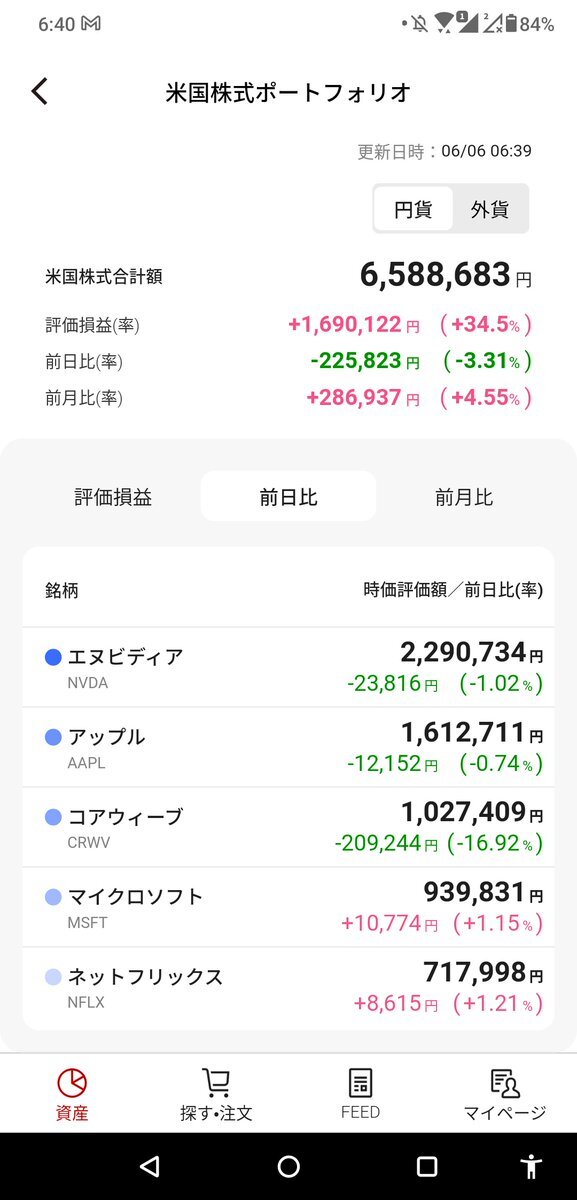This screenshot has width=577, height=1200.
Task: Open the マイページ icon
Action: click(504, 1082)
